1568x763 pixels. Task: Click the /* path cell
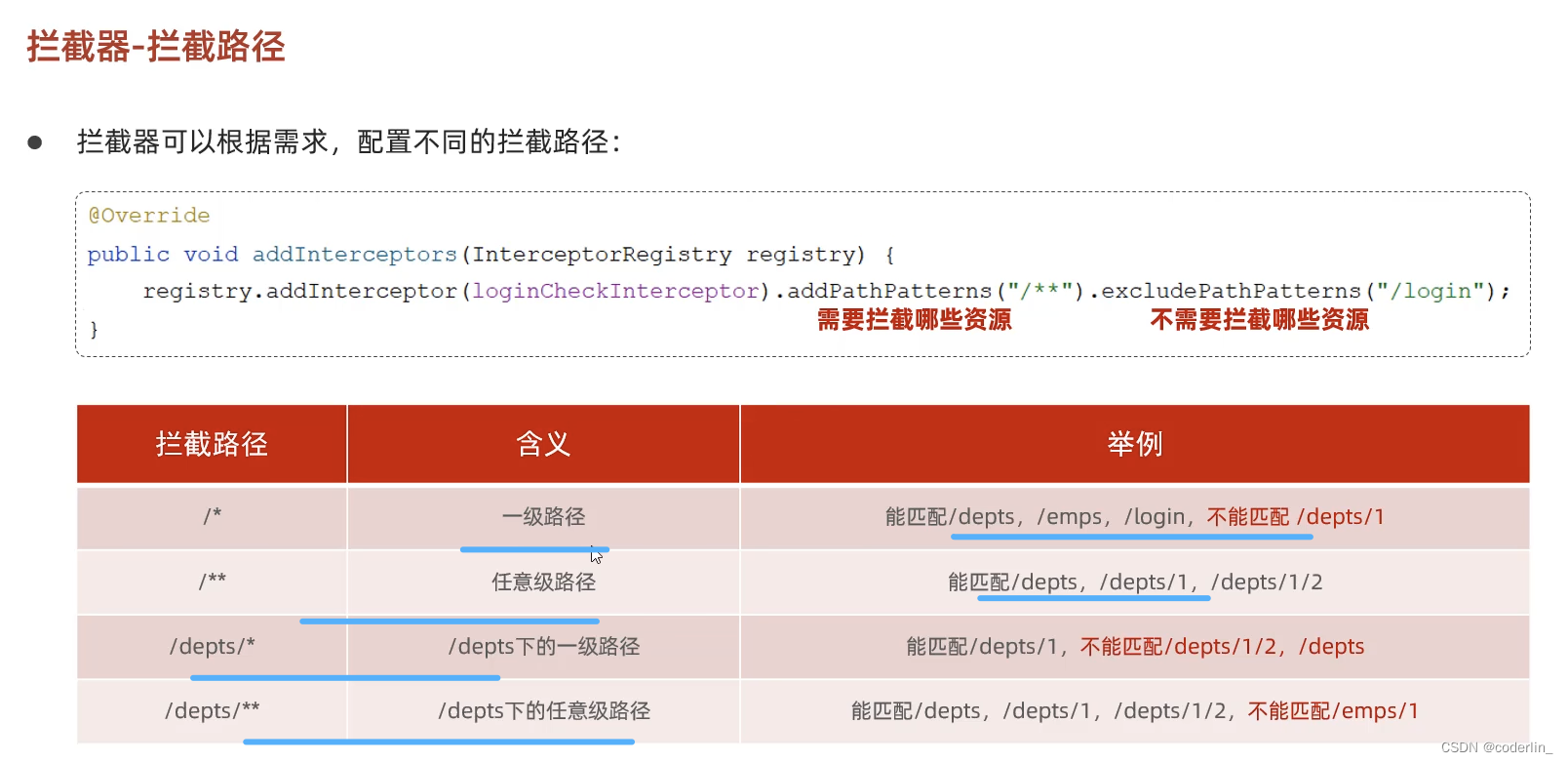tap(212, 517)
